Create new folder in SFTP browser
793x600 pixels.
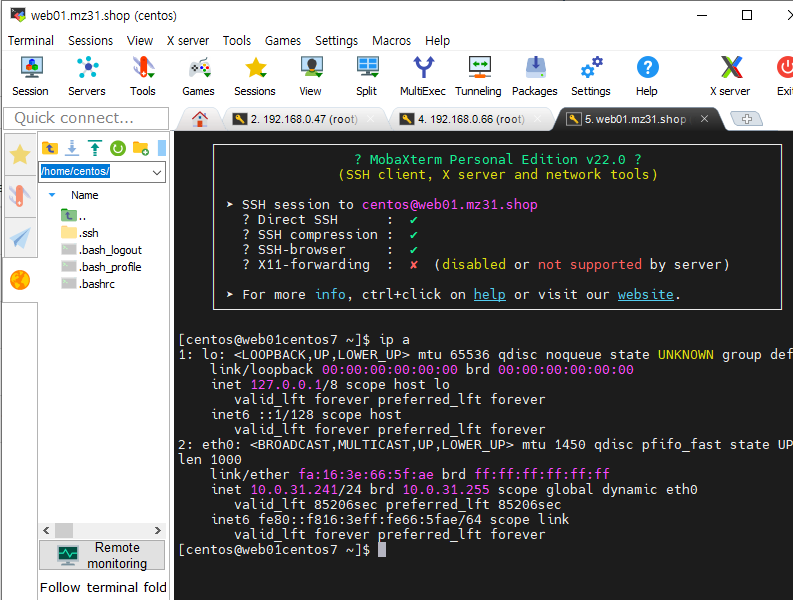point(141,148)
